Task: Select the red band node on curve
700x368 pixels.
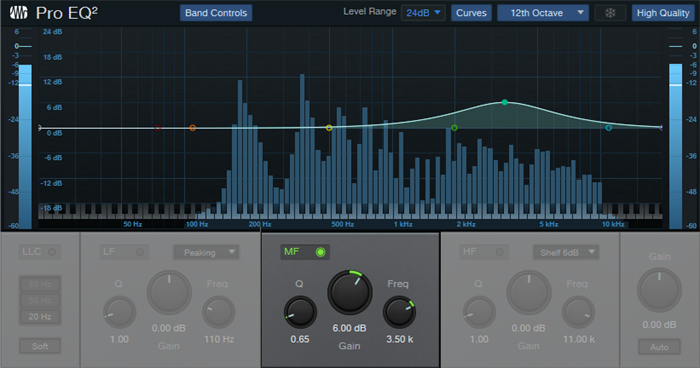Action: (x=158, y=128)
